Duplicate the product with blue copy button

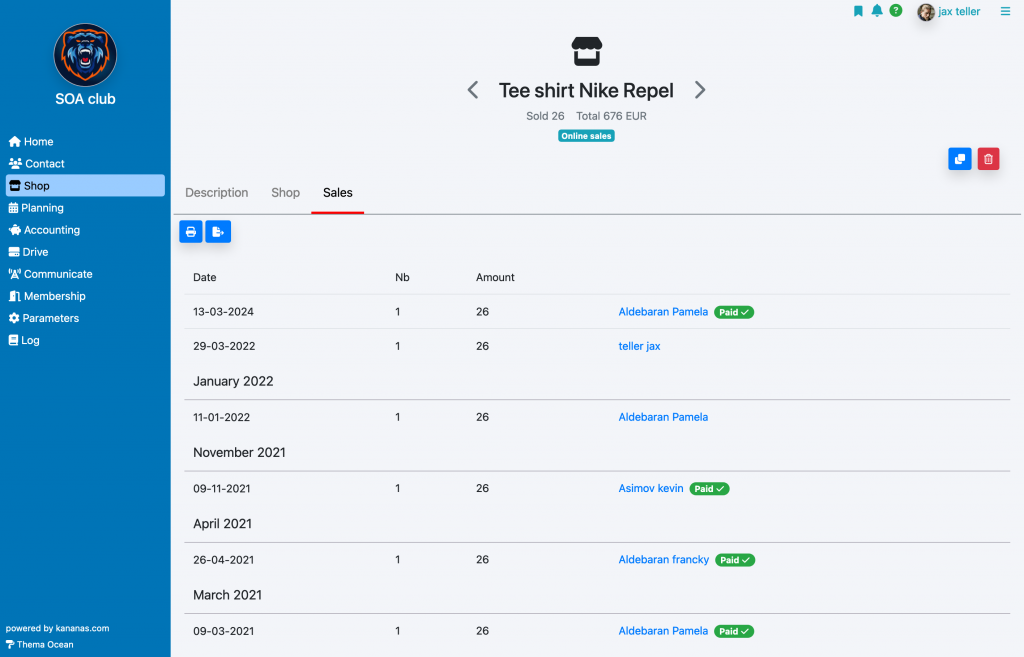pyautogui.click(x=959, y=159)
